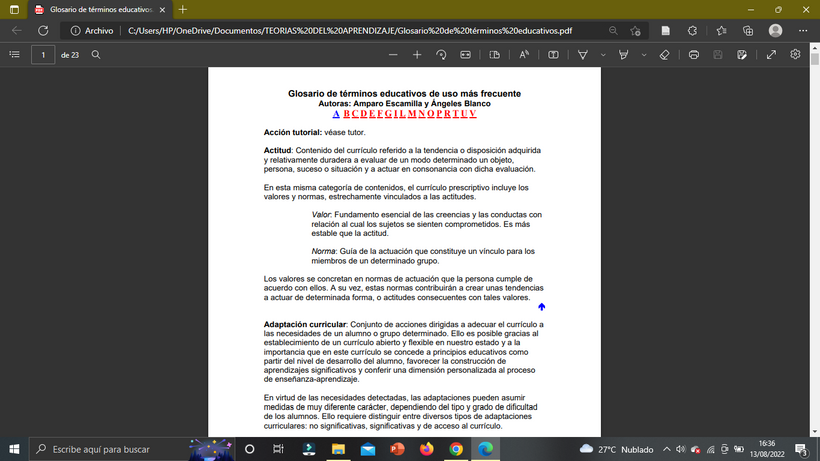Open the vertical tabs actions menu
This screenshot has width=820, height=461.
[14, 9]
